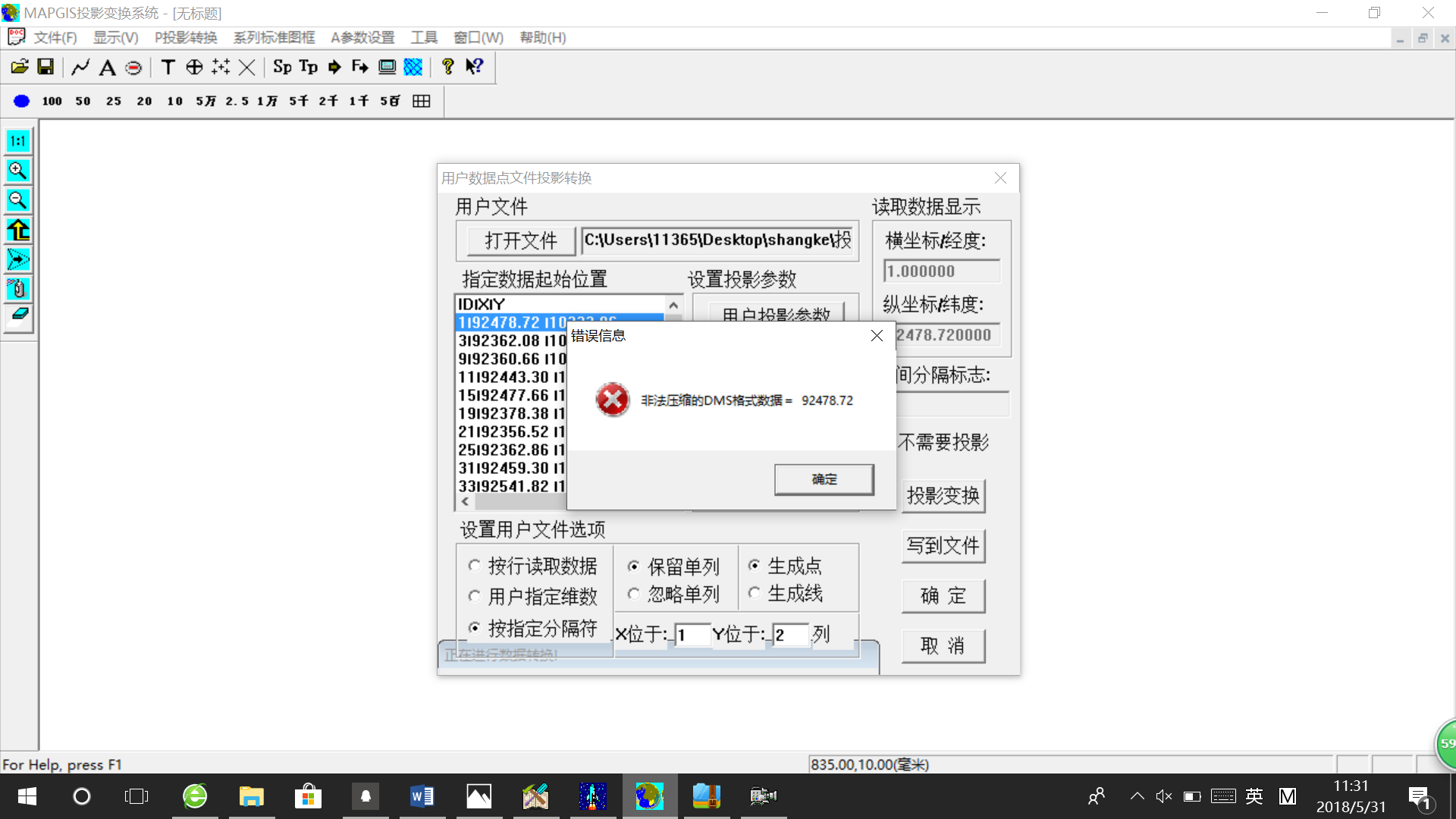
Task: Click the 取 消 button
Action: [x=943, y=646]
